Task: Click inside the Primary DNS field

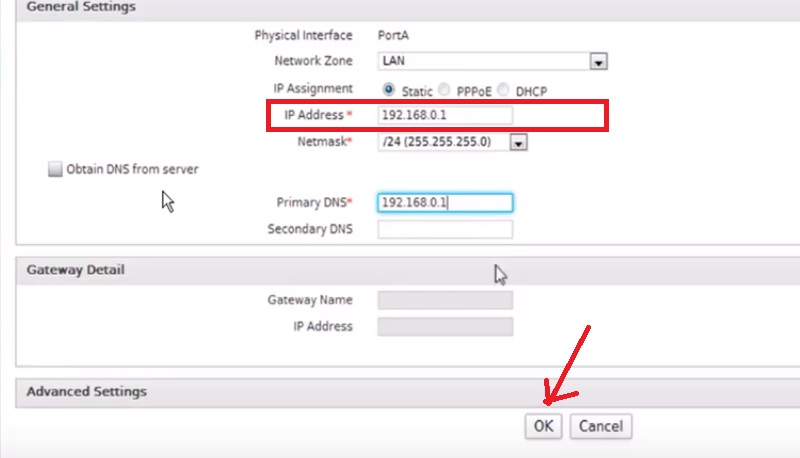Action: [445, 203]
